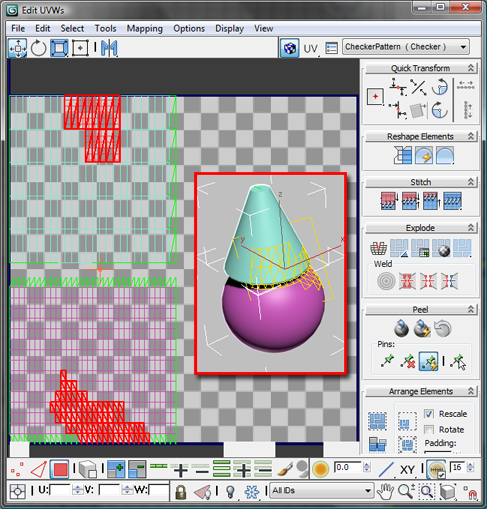Click the Mirror horizontal icon

point(109,48)
